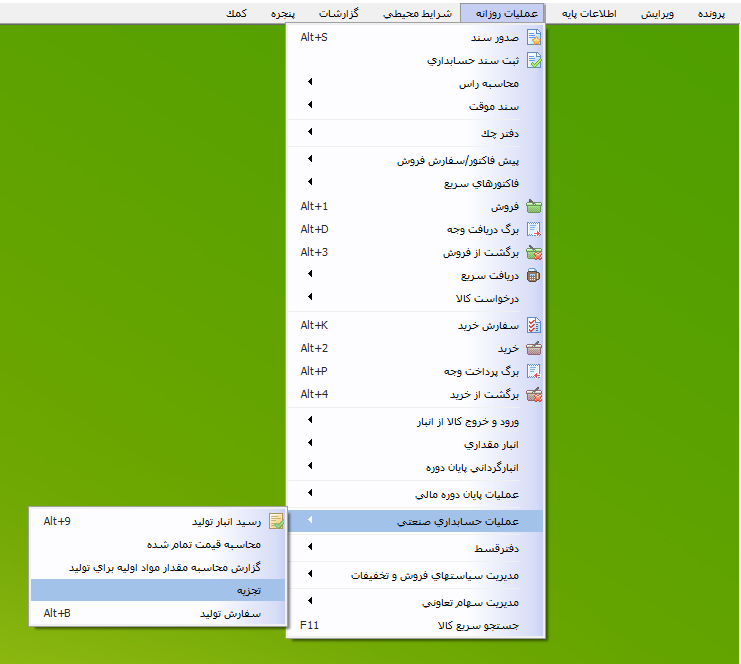The width and height of the screenshot is (741, 664).
Task: Expand the دفتر چك submenu arrow
Action: pos(309,132)
